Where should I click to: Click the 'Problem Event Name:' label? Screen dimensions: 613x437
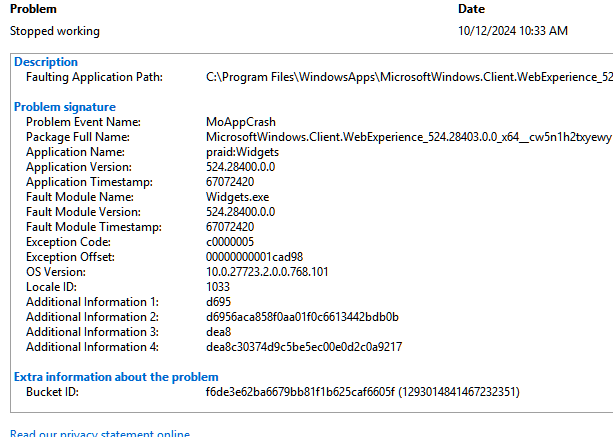(x=83, y=122)
